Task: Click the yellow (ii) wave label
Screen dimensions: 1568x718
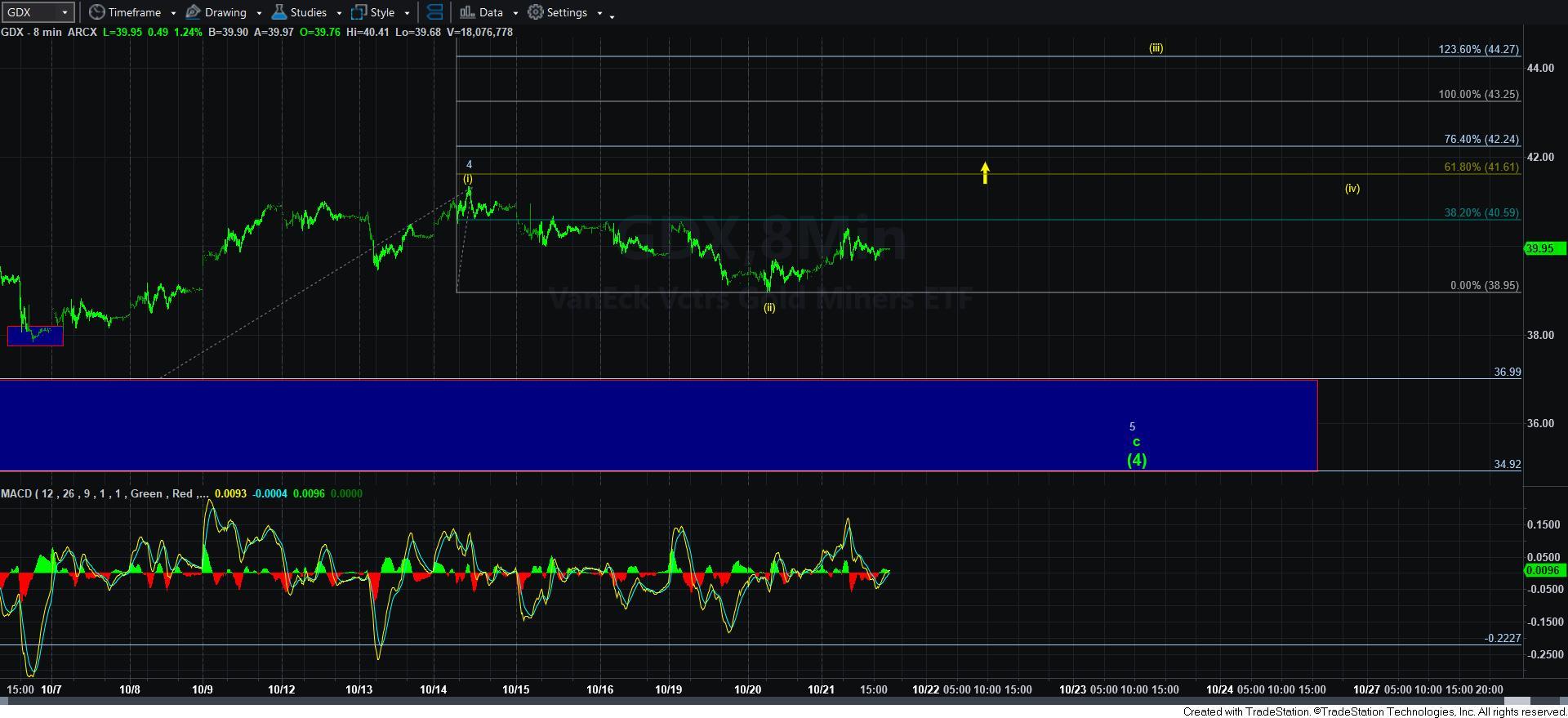Action: point(769,308)
